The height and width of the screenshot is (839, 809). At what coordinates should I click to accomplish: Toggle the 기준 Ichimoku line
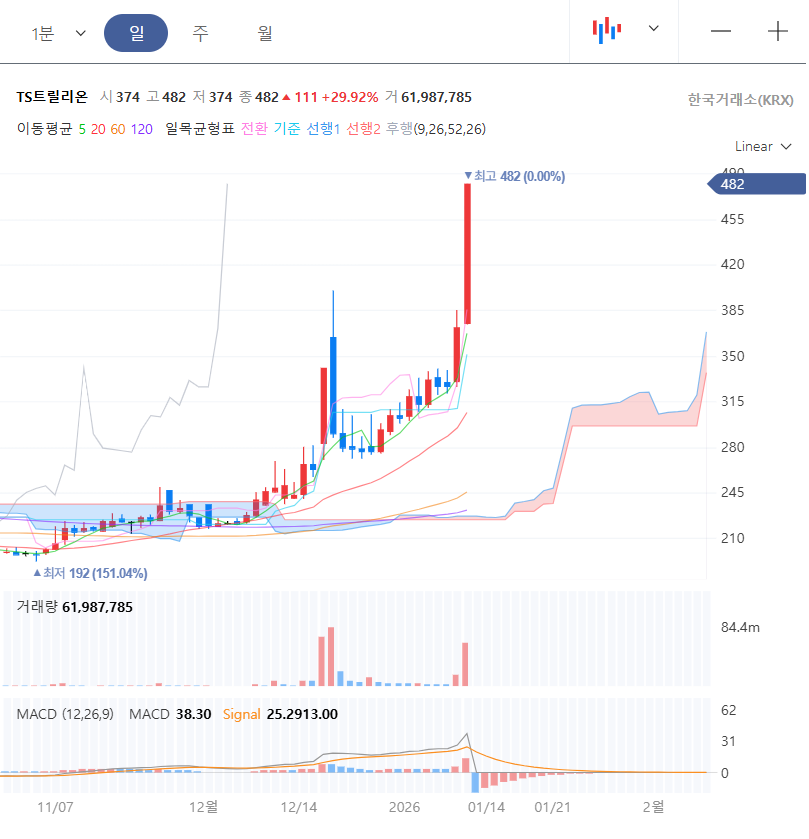point(287,129)
